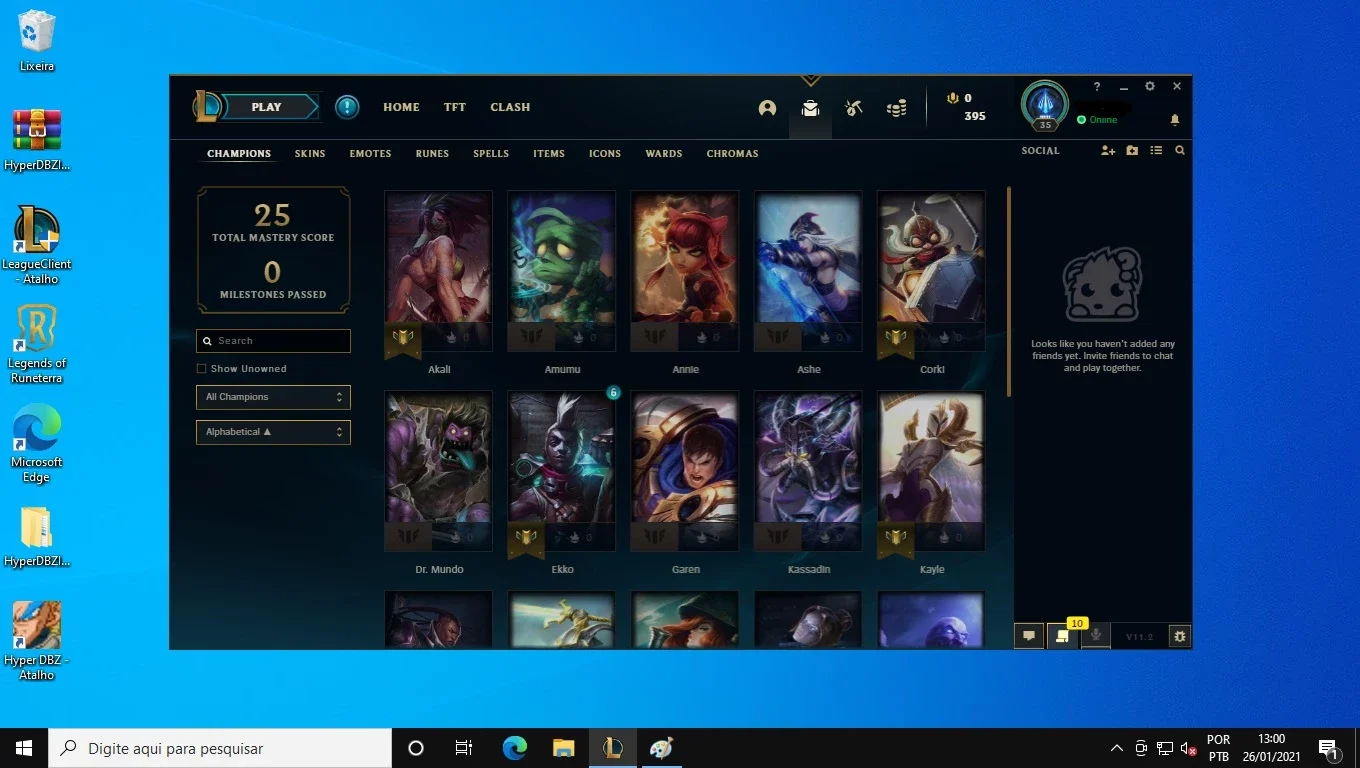Image resolution: width=1360 pixels, height=768 pixels.
Task: Click the Total Mastery Score panel
Action: (x=273, y=250)
